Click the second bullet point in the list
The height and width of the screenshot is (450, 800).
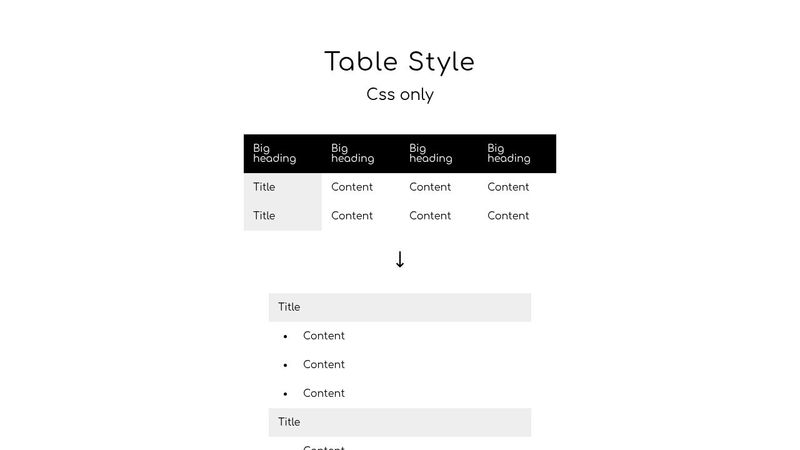point(285,365)
